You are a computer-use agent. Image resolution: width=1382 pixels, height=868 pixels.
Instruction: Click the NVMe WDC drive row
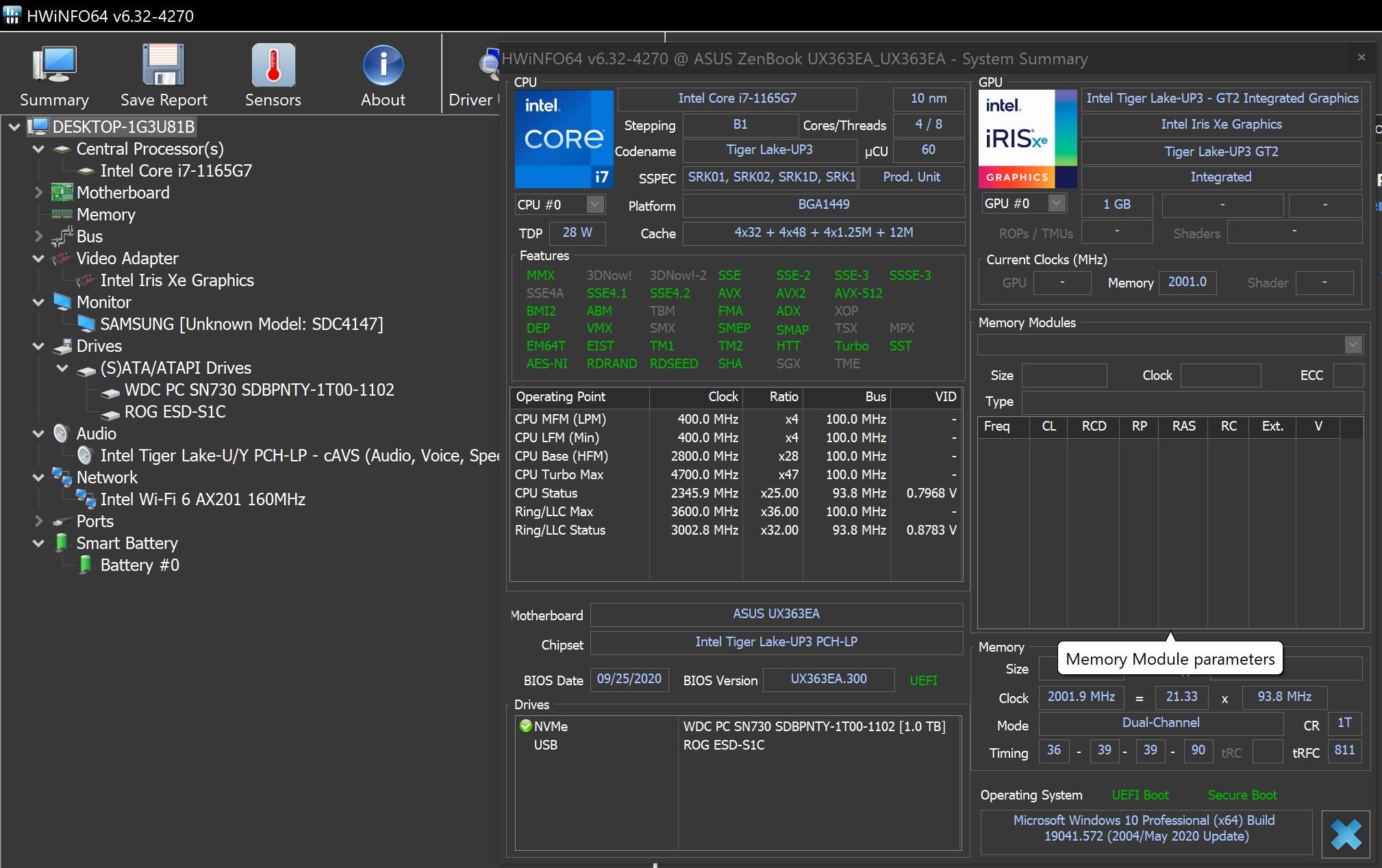[x=738, y=726]
